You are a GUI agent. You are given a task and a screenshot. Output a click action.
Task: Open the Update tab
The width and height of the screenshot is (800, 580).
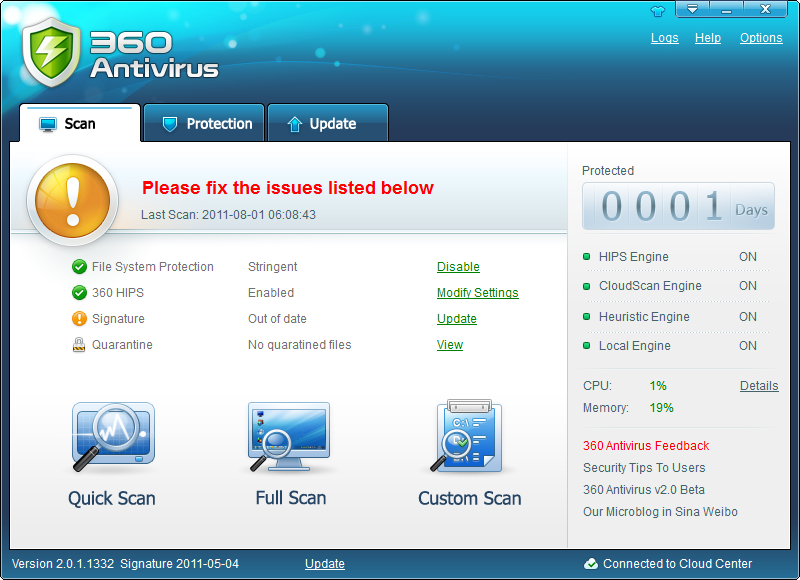click(328, 124)
